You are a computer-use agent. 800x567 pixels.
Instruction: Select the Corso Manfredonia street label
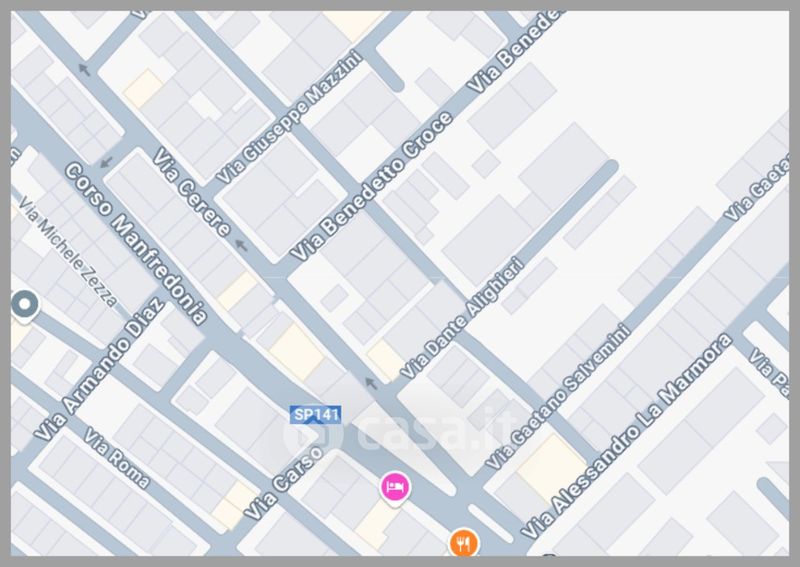(136, 244)
